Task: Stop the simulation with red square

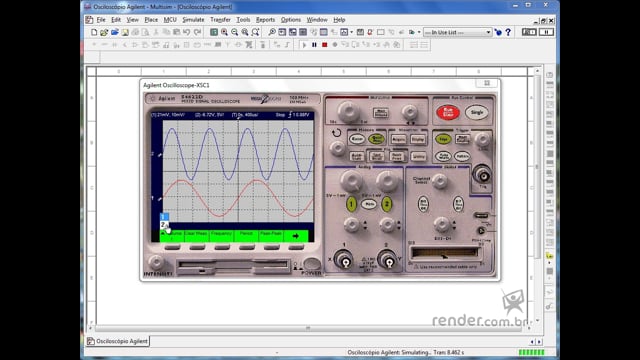Action: point(324,45)
